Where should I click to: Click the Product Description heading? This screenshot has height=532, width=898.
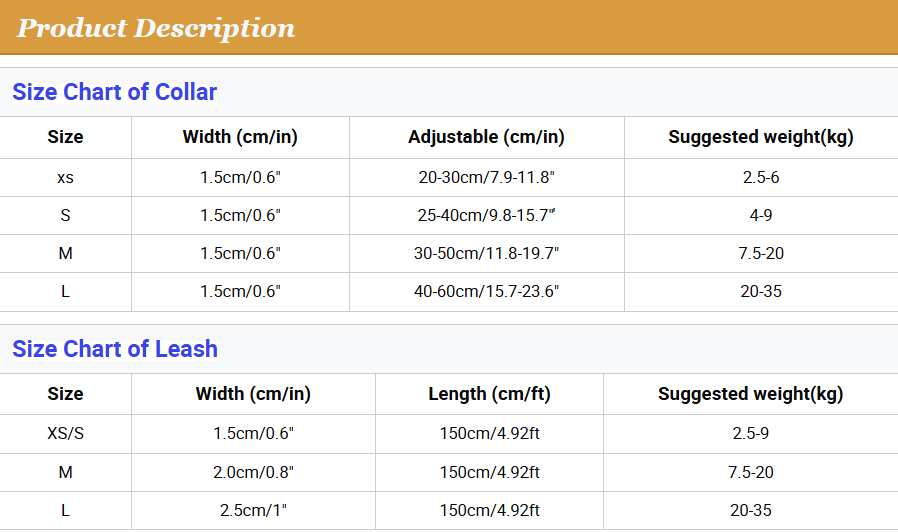tap(156, 28)
